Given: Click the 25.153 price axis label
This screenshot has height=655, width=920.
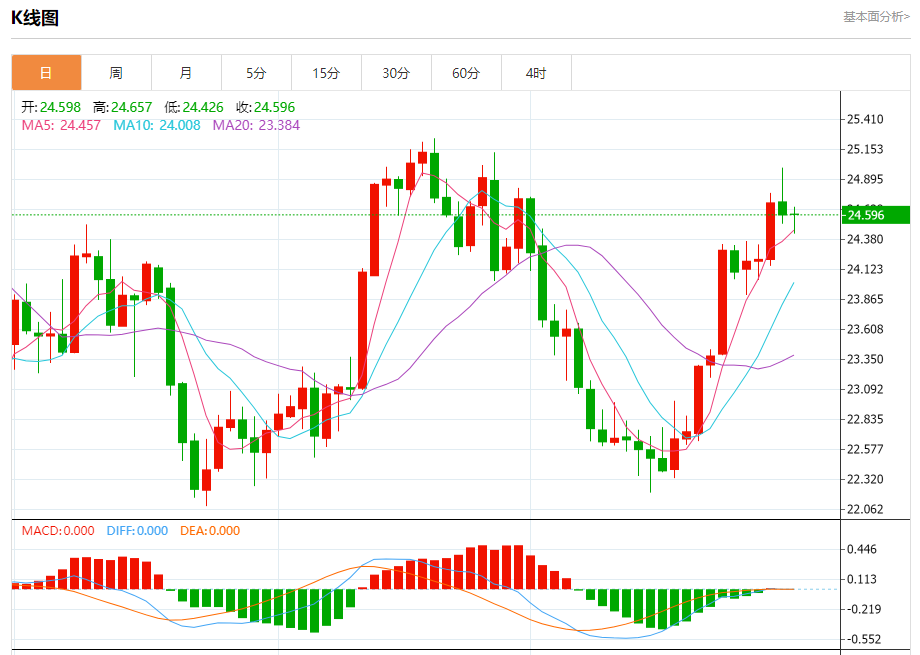Looking at the screenshot, I should pos(865,149).
